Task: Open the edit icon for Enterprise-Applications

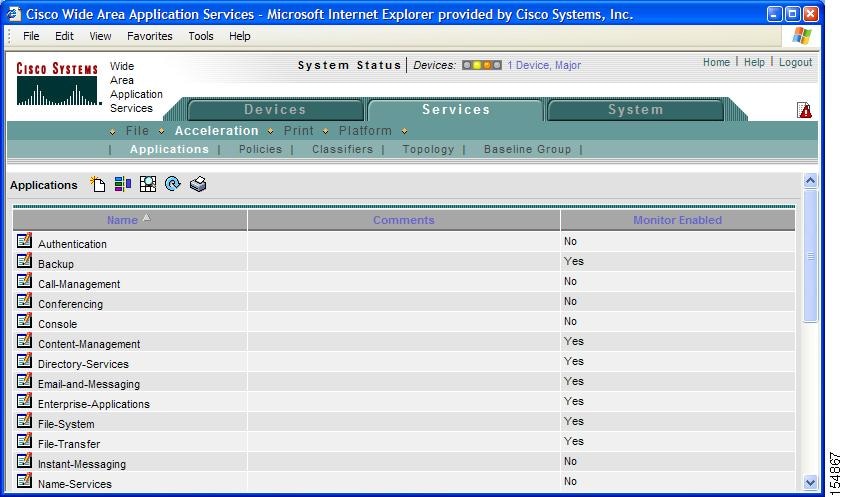Action: [x=24, y=400]
